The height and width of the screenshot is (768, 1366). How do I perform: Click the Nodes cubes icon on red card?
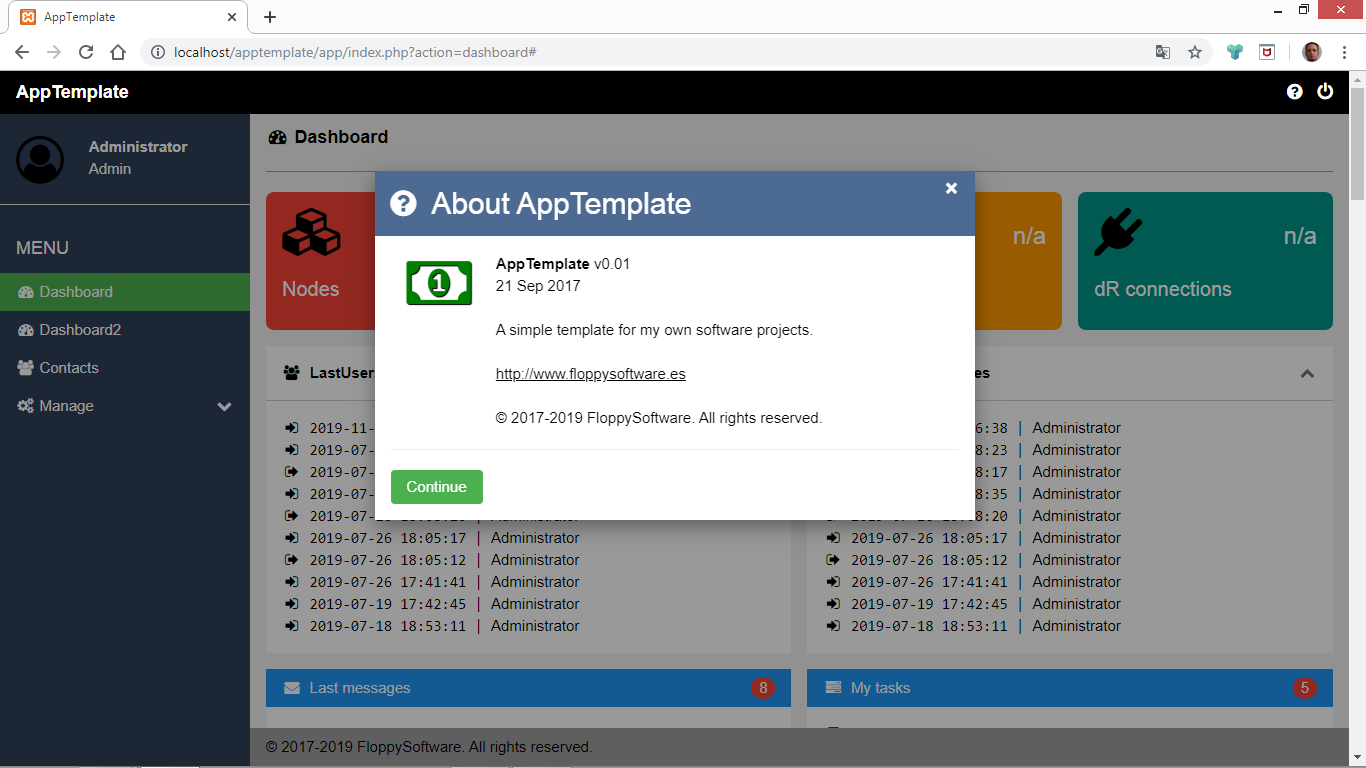point(311,232)
